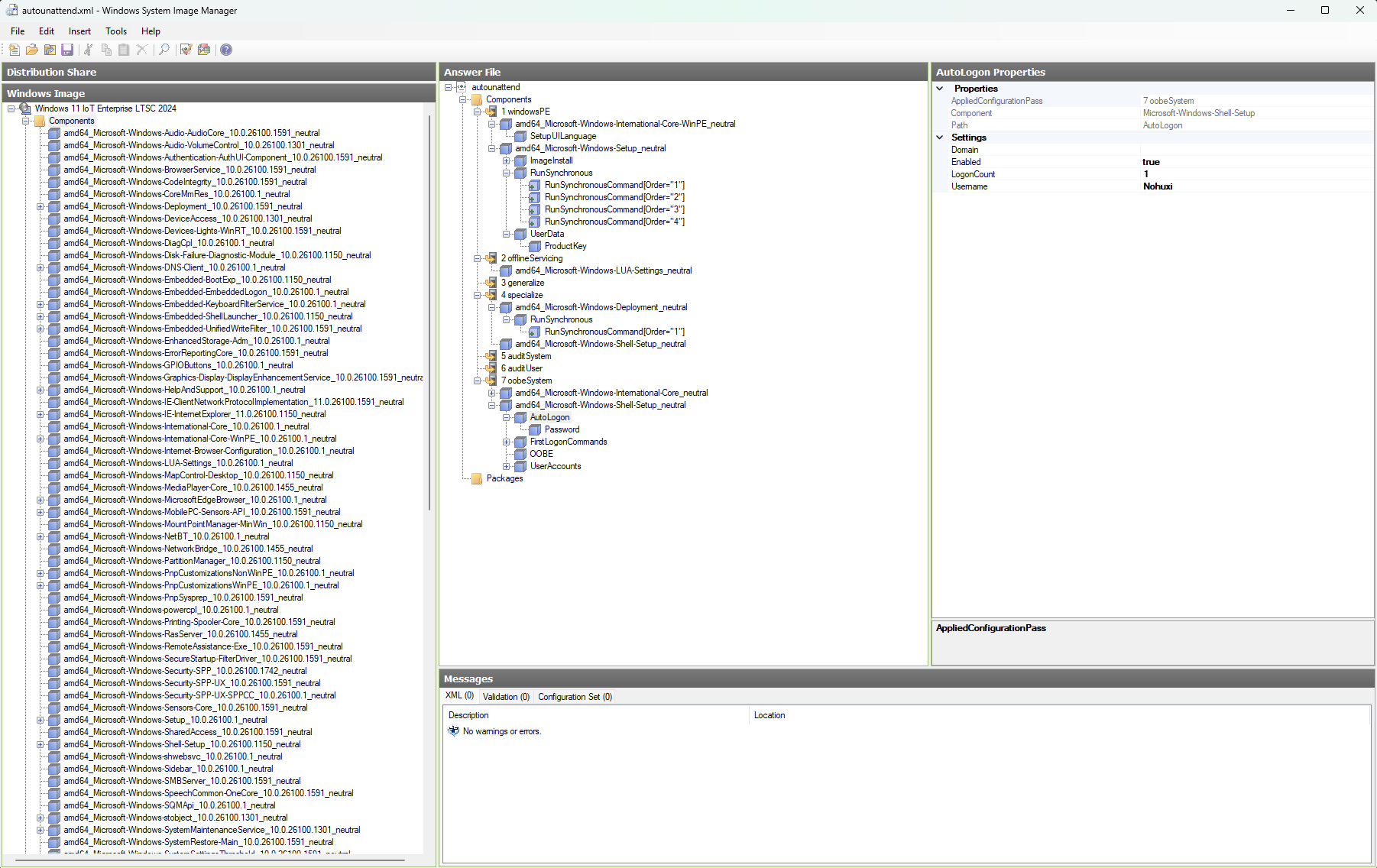Click the Close Answer File folder icon

[x=50, y=50]
